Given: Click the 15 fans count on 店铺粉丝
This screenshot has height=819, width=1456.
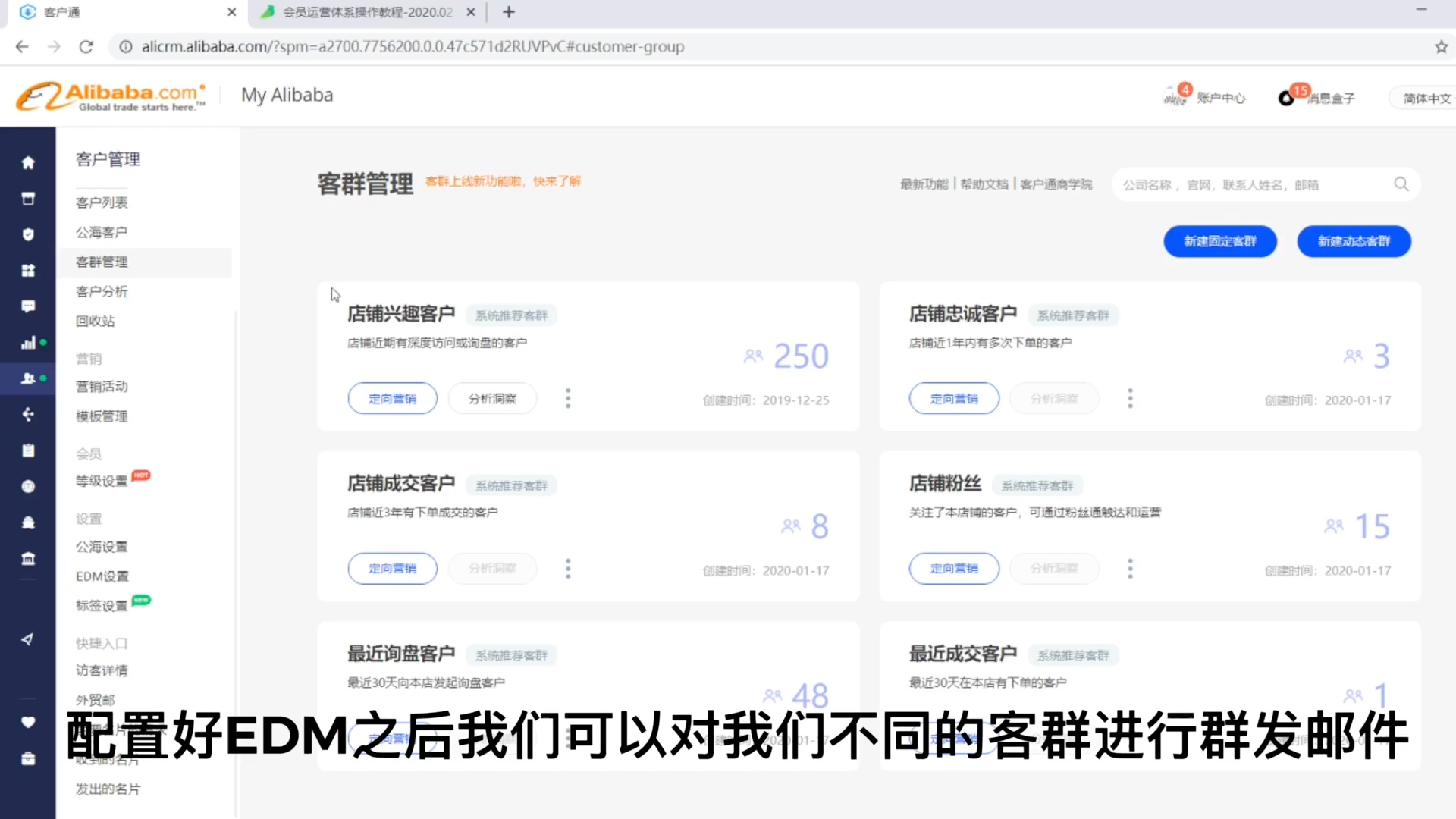Looking at the screenshot, I should pyautogui.click(x=1372, y=526).
